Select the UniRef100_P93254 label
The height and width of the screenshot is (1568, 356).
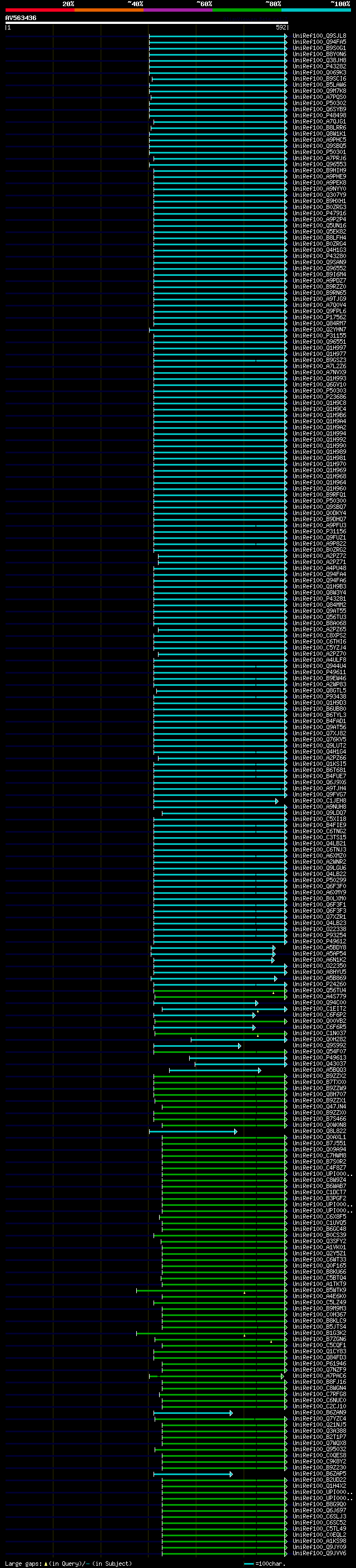pyautogui.click(x=319, y=936)
